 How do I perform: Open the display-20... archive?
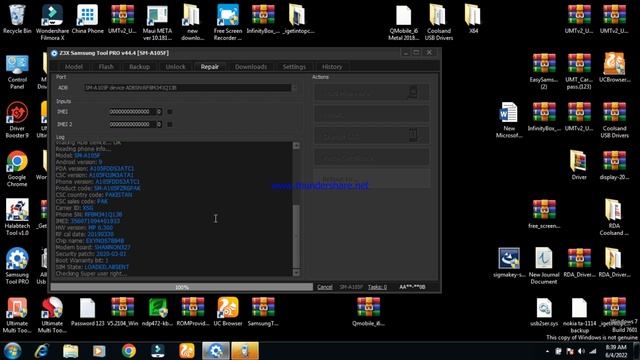pos(614,165)
